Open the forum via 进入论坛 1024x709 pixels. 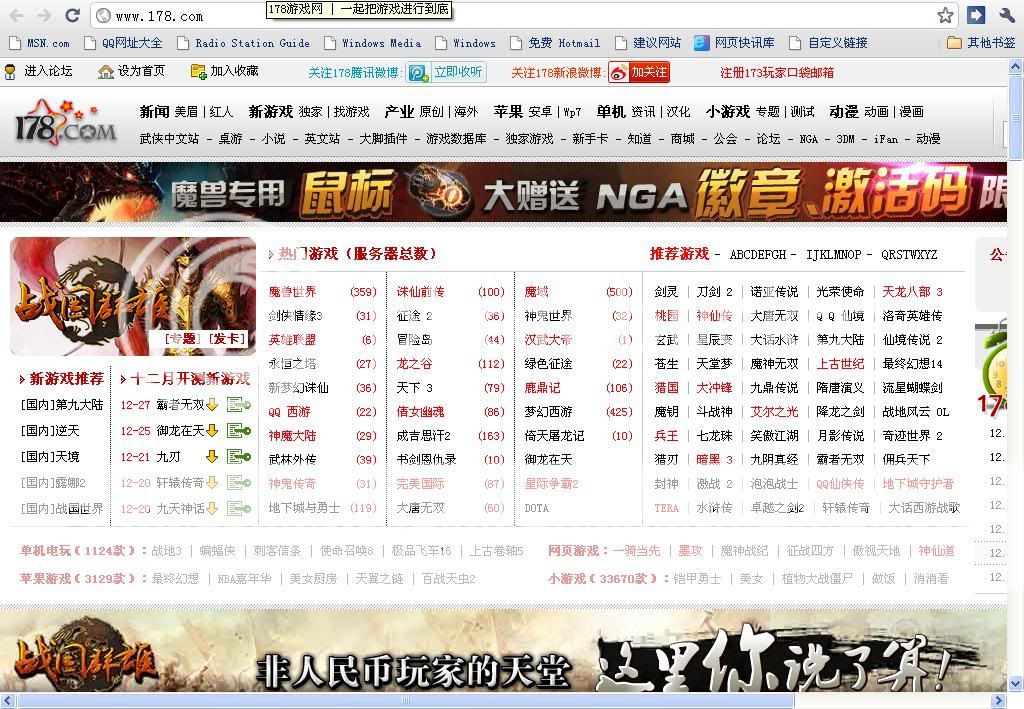click(x=39, y=71)
